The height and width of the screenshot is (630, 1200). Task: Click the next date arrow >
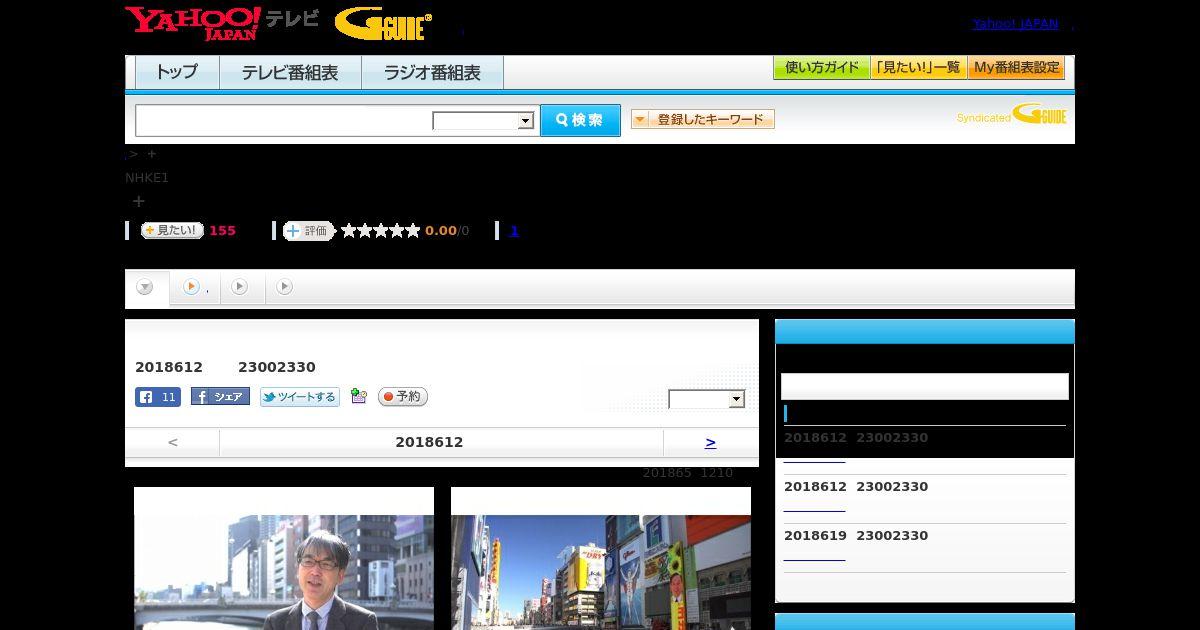711,442
